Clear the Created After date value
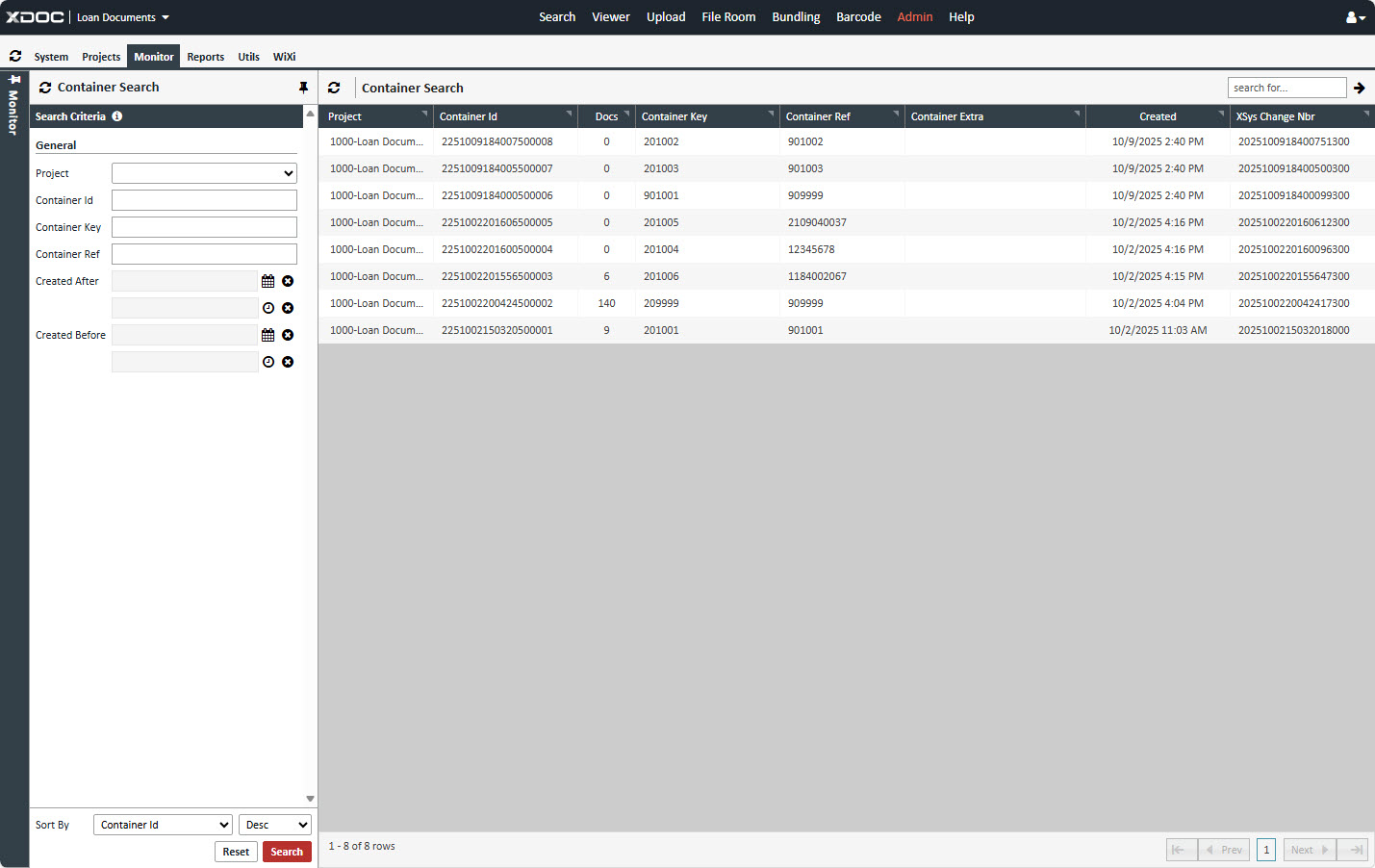The height and width of the screenshot is (868, 1375). point(288,281)
